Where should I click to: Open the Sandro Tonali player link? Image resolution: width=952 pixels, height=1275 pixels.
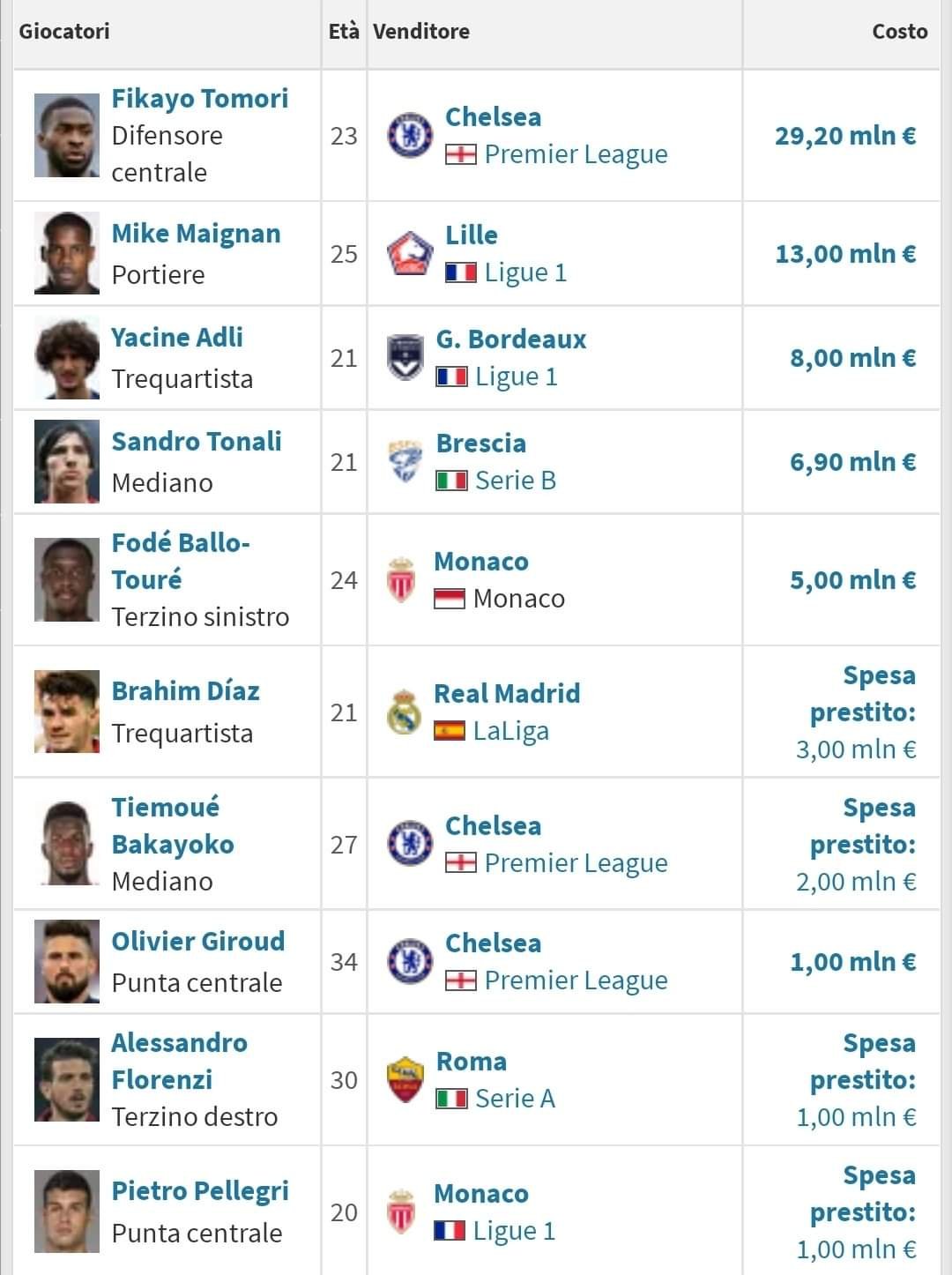coord(197,441)
